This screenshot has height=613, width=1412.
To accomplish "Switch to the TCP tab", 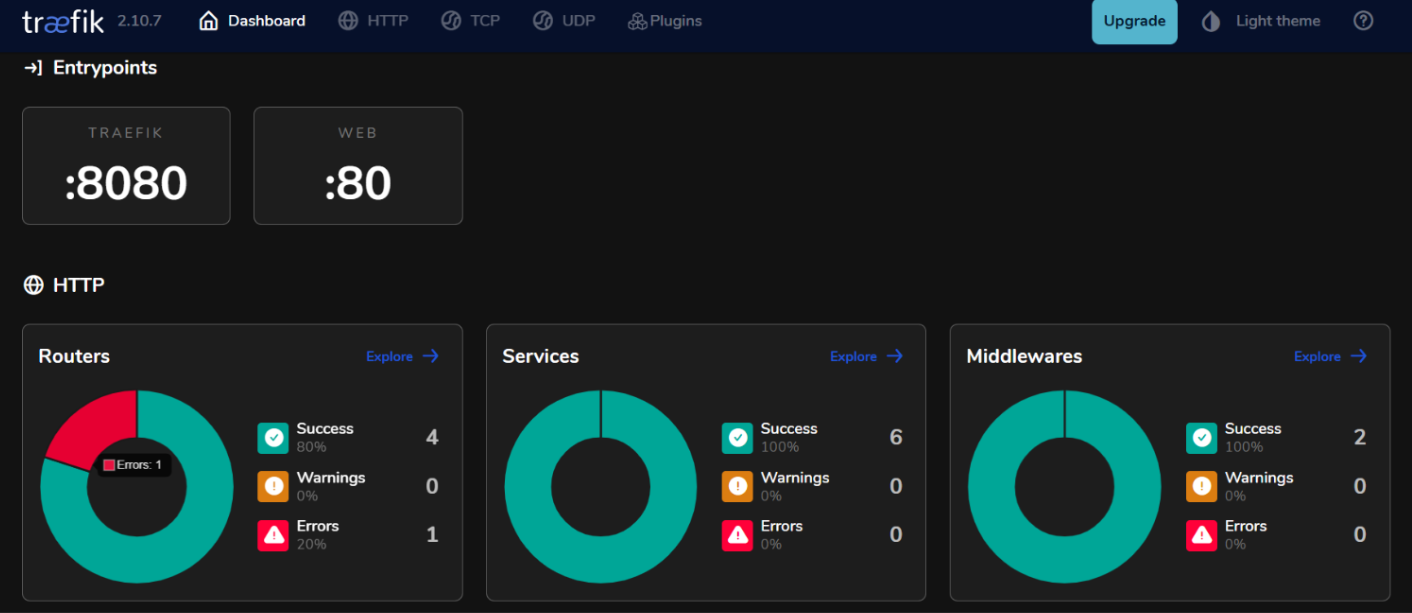I will [x=470, y=21].
